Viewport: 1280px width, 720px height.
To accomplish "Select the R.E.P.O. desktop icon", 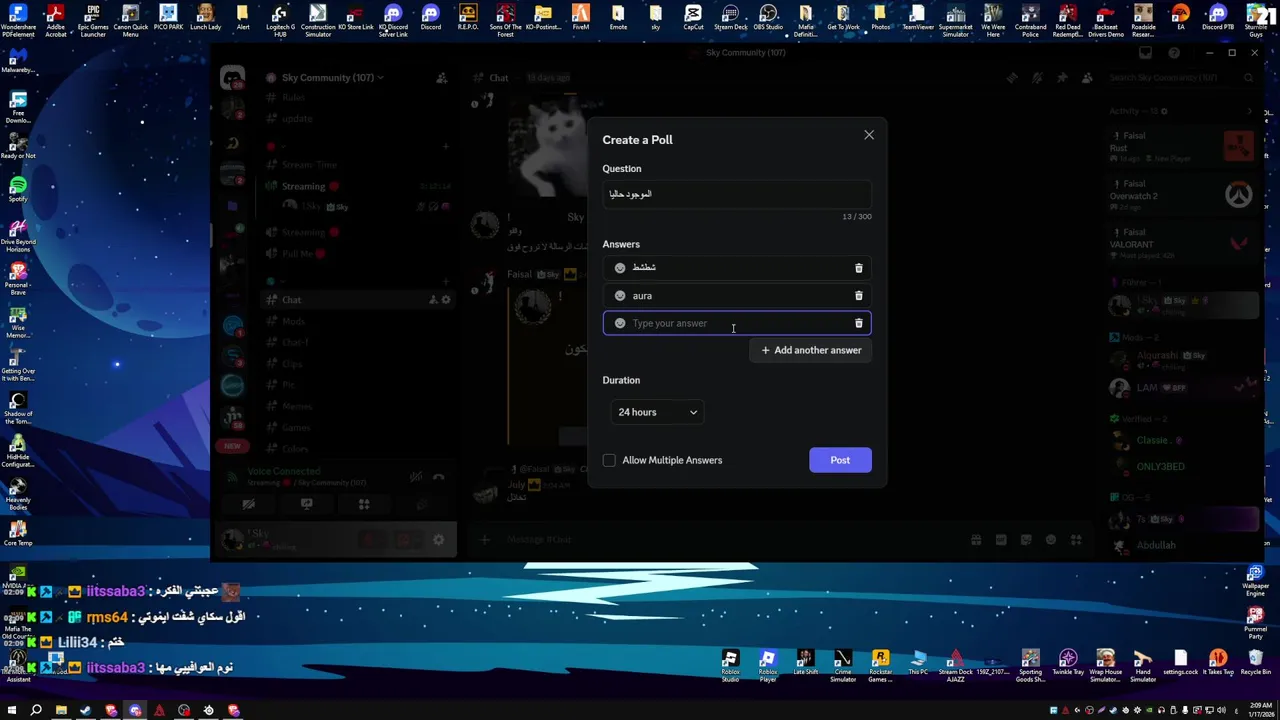I will click(x=468, y=18).
